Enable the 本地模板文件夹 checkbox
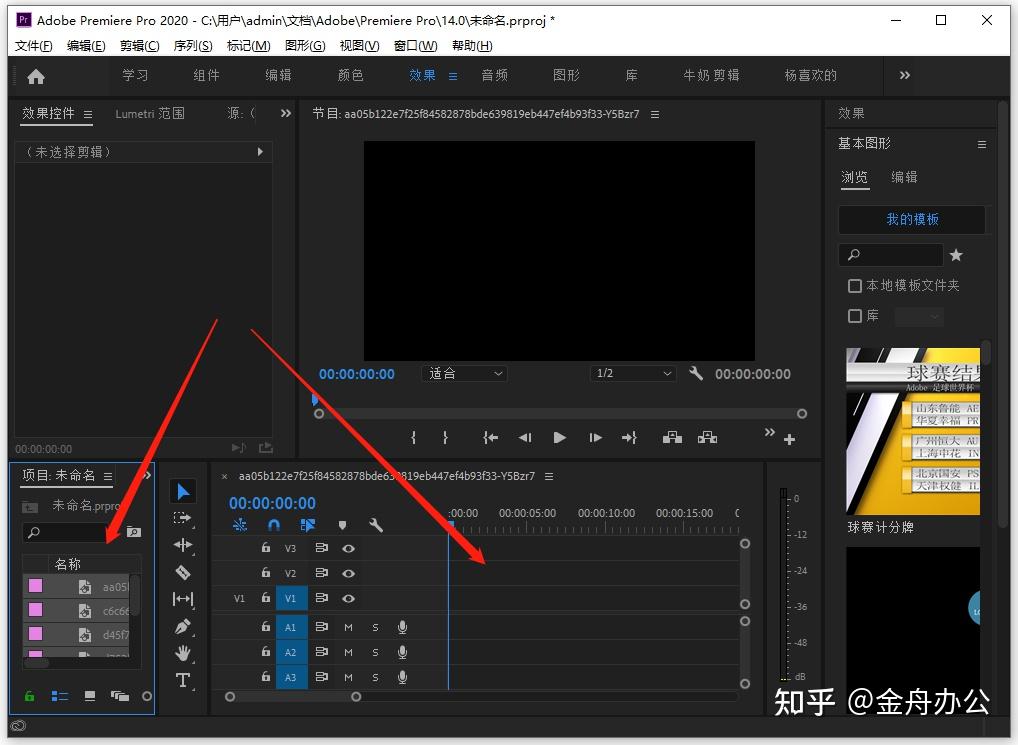This screenshot has width=1018, height=745. [x=855, y=286]
